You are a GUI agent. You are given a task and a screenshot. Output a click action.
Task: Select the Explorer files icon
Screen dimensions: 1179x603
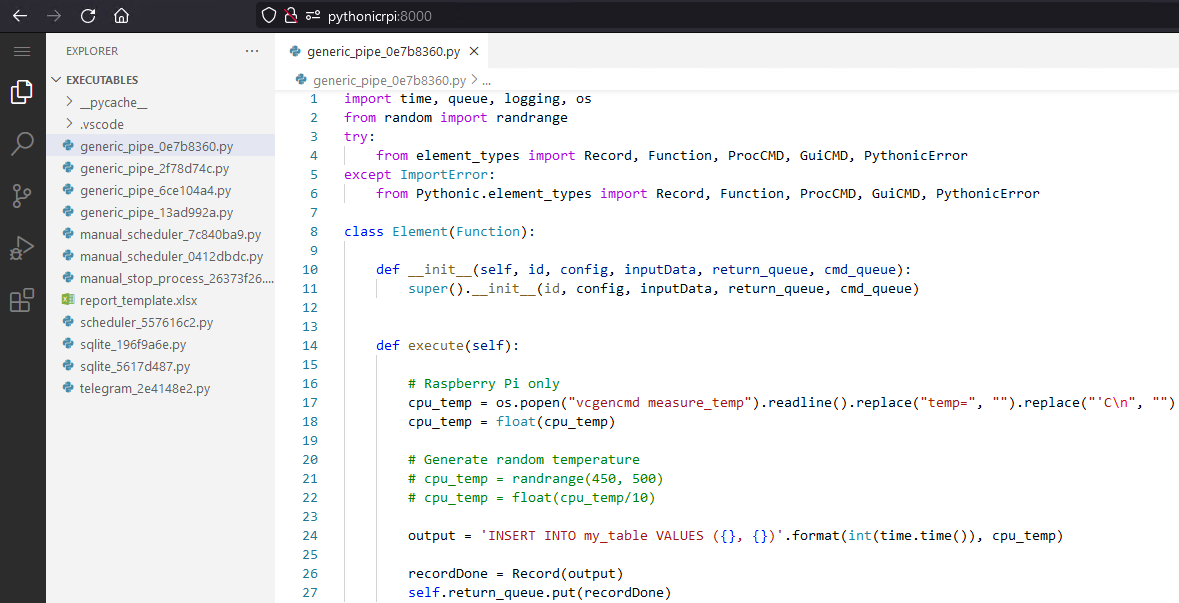pos(22,92)
